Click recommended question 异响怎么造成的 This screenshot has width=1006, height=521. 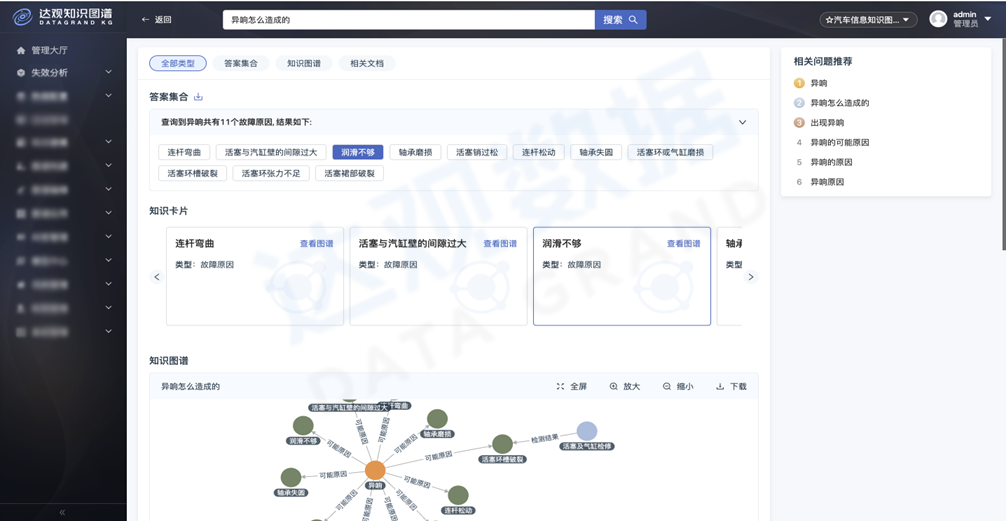pos(840,103)
